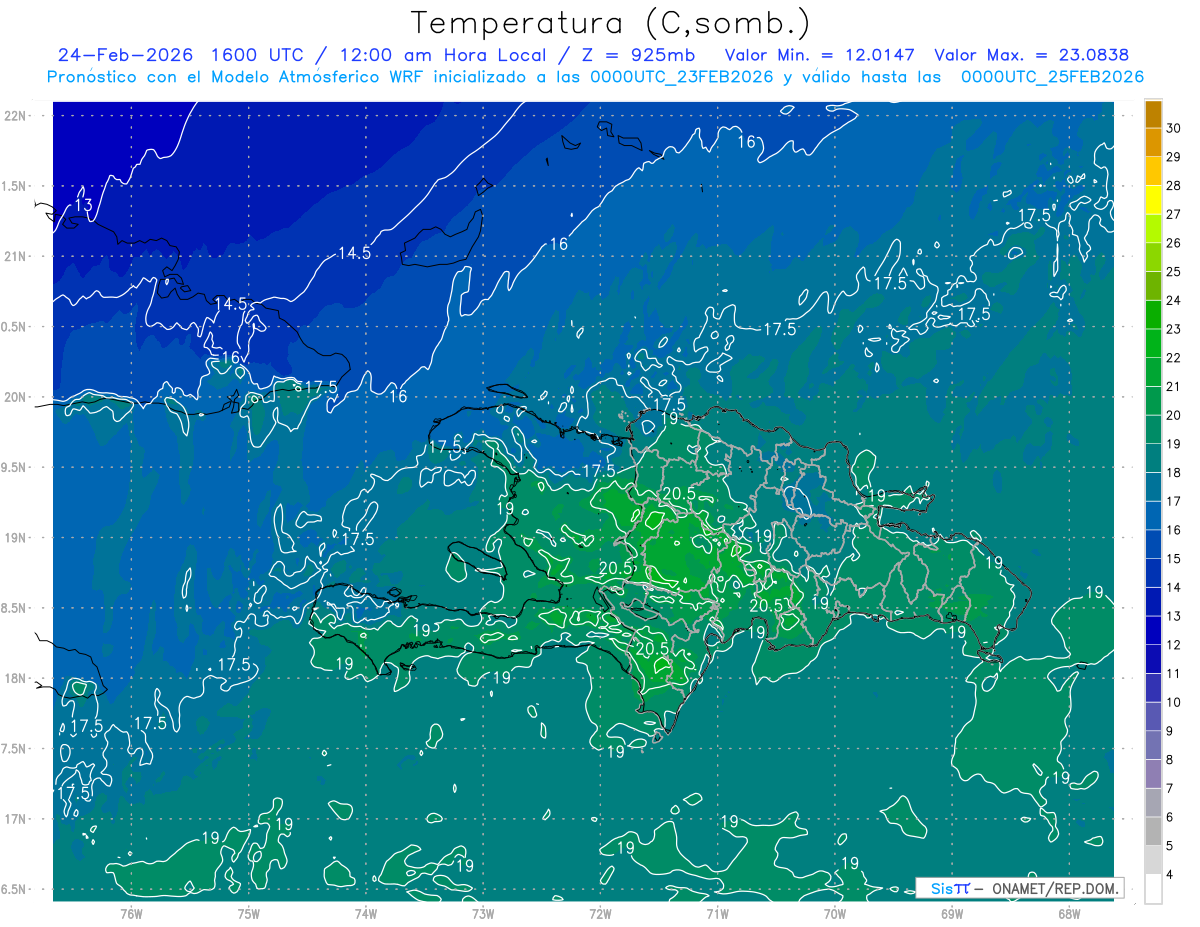This screenshot has width=1200, height=927.
Task: Click the '24' value on the color scale
Action: point(1174,300)
